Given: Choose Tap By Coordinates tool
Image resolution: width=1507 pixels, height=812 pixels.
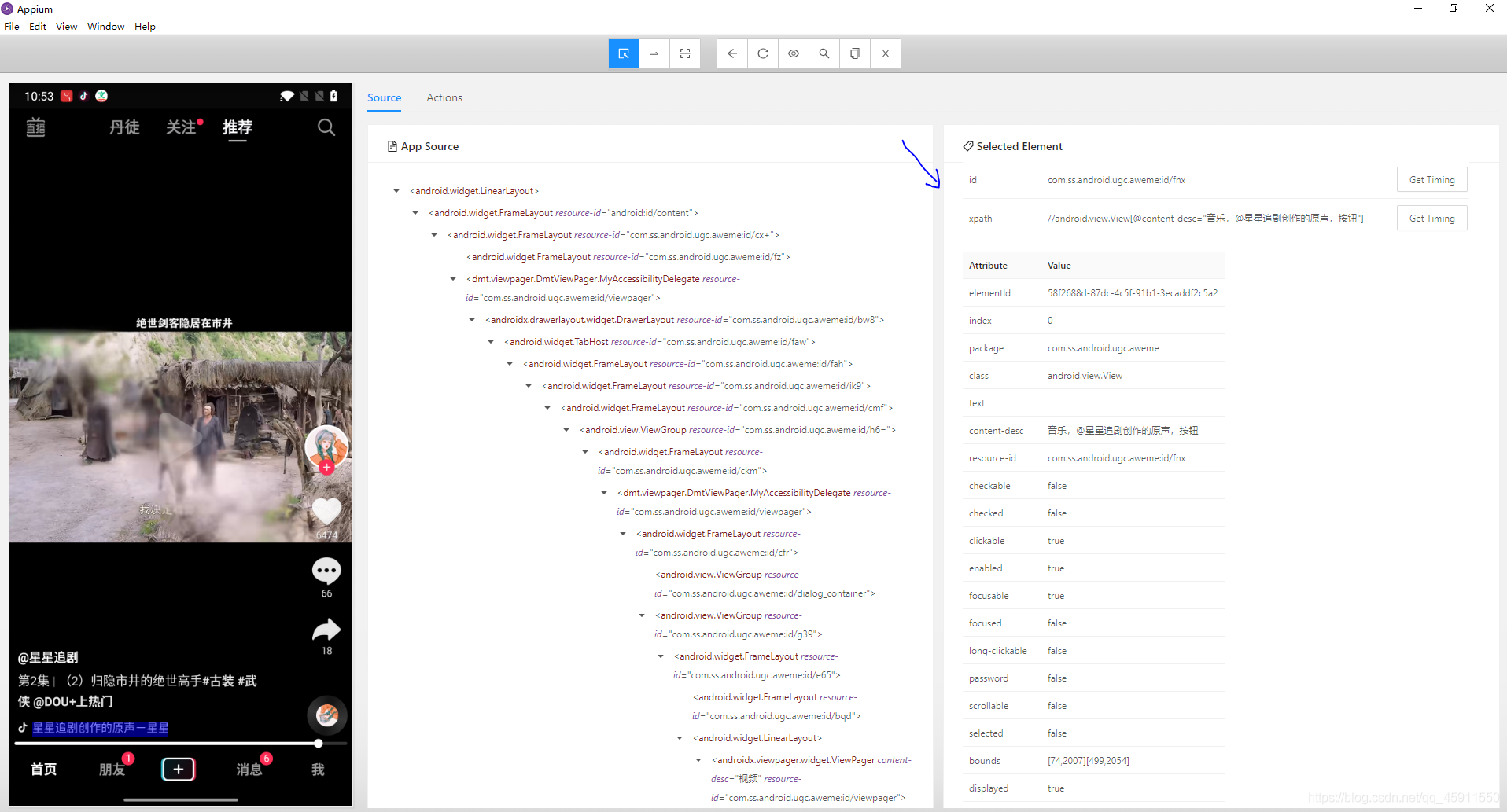Looking at the screenshot, I should pos(685,53).
